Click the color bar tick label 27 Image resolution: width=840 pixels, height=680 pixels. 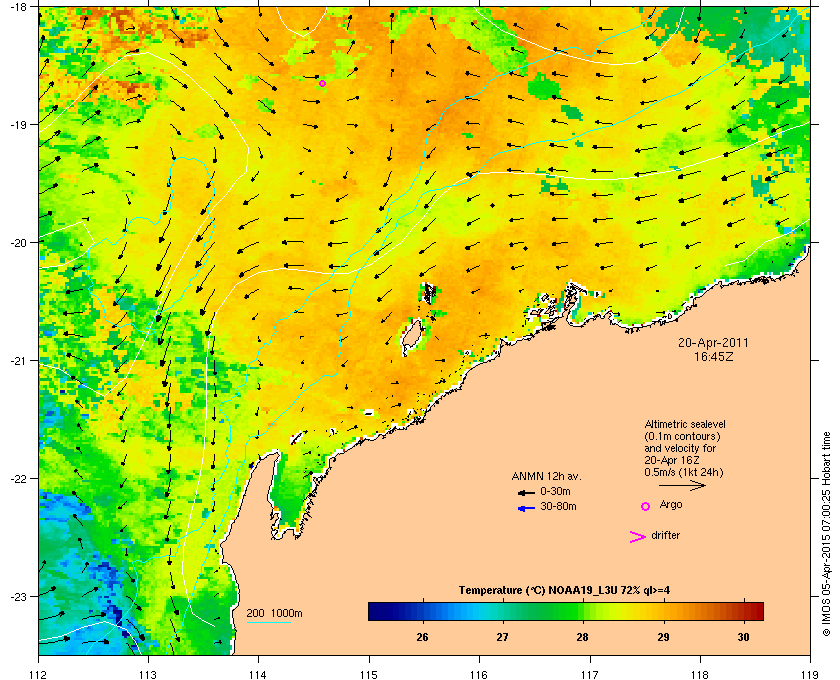[502, 637]
